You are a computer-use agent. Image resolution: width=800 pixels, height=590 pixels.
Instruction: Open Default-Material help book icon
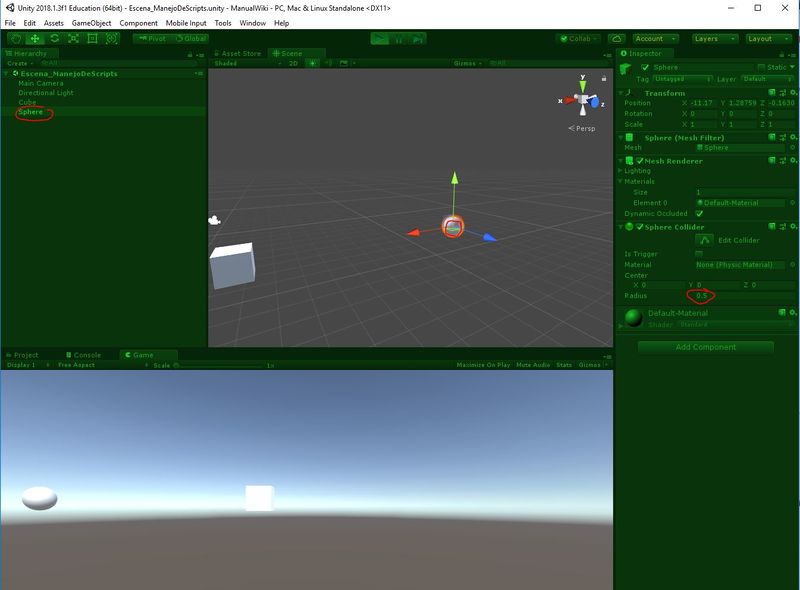click(782, 312)
